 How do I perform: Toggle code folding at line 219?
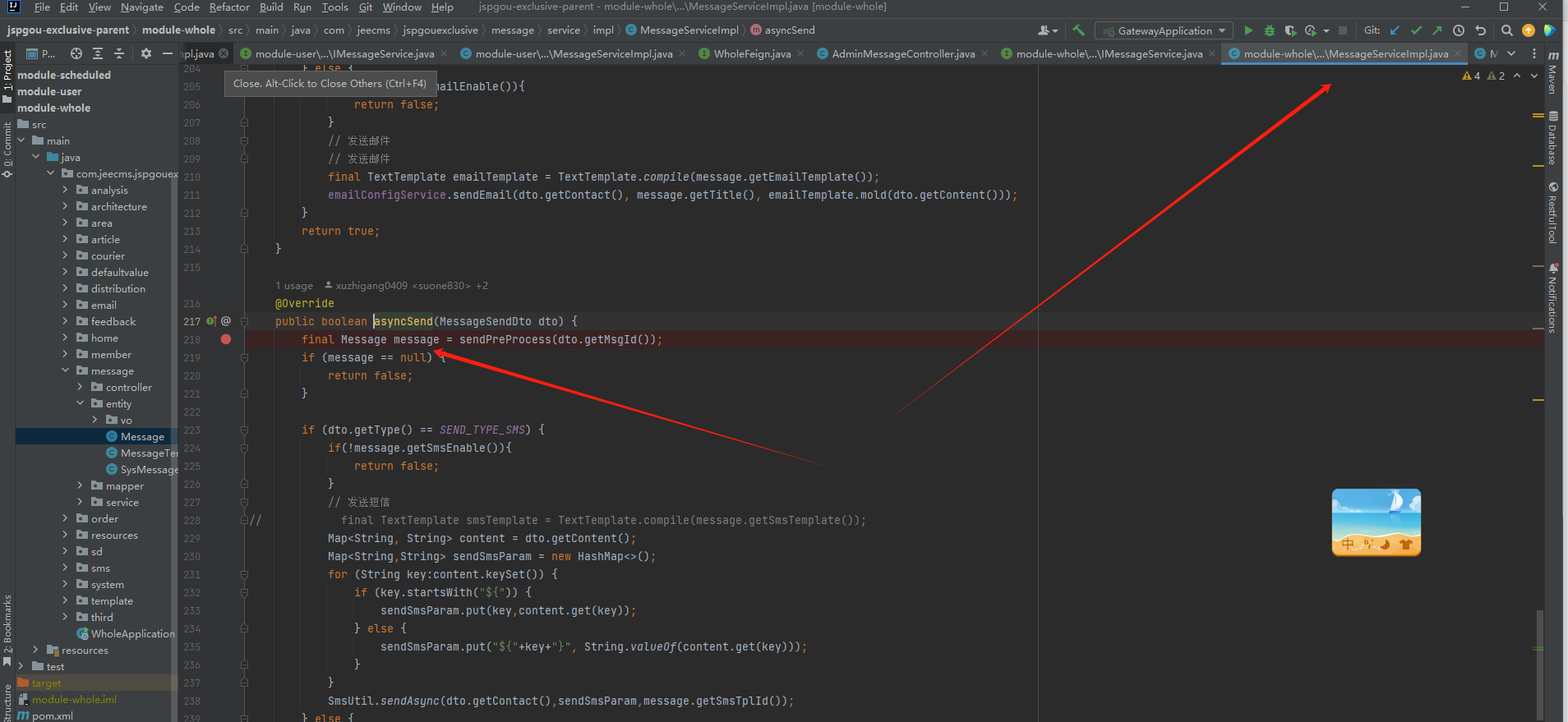[x=244, y=358]
